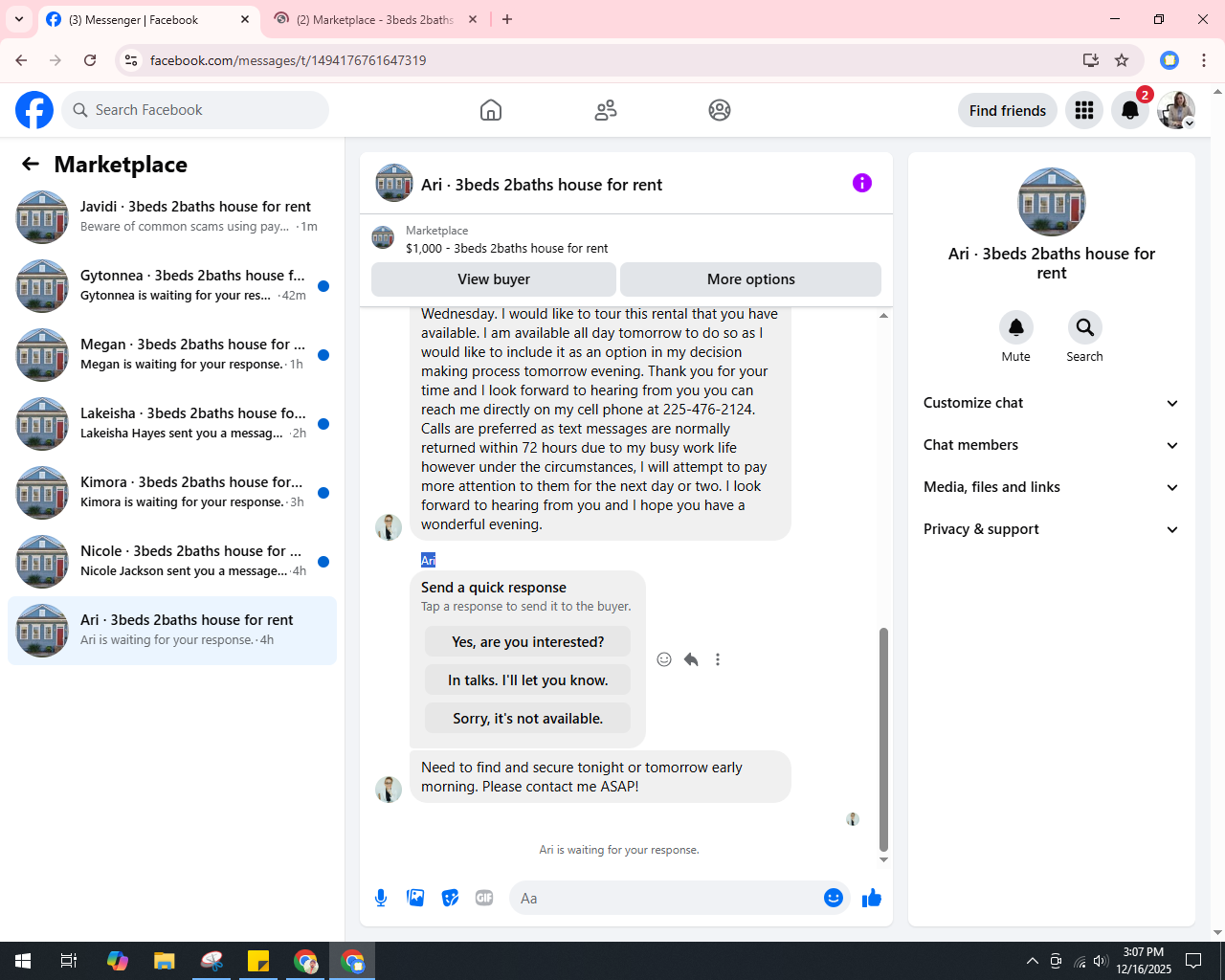
Task: Send a thumbs-up like
Action: coord(872,898)
